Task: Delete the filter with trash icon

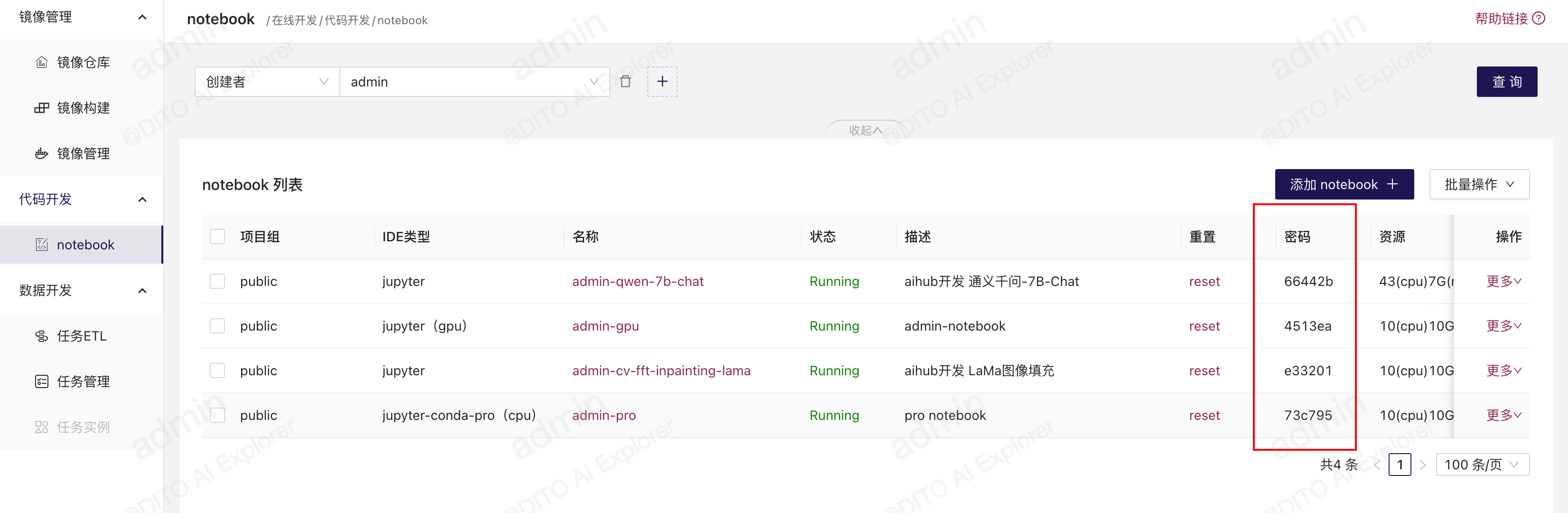Action: [x=625, y=82]
